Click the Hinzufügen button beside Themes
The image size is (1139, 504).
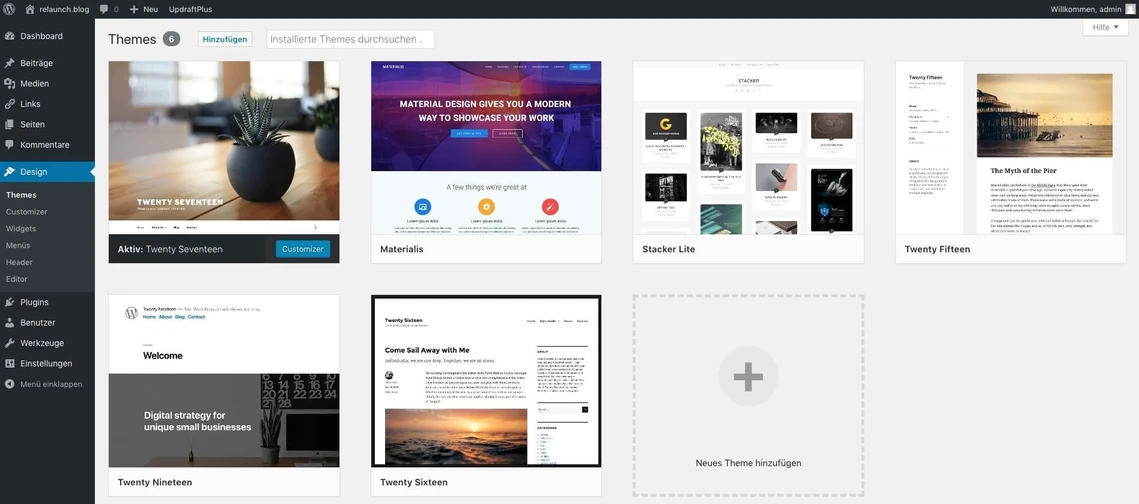(225, 39)
